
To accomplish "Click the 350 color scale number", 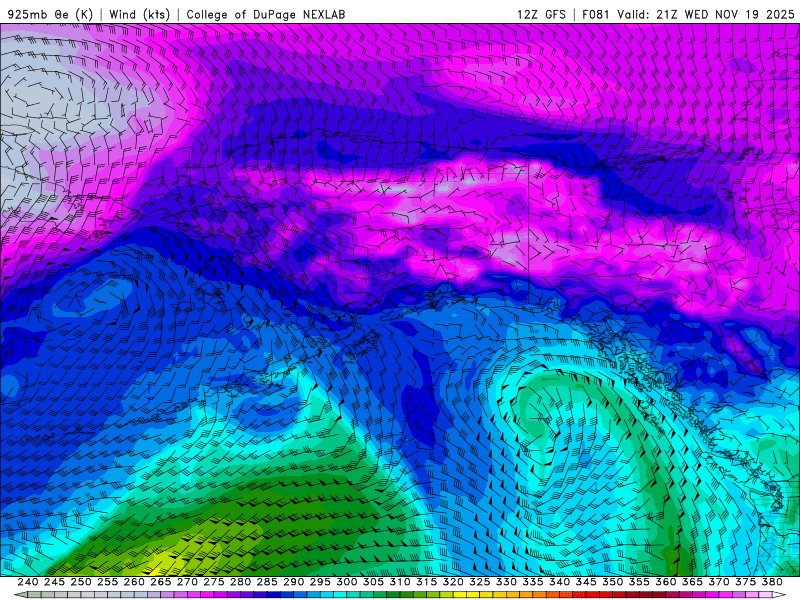I will [613, 582].
